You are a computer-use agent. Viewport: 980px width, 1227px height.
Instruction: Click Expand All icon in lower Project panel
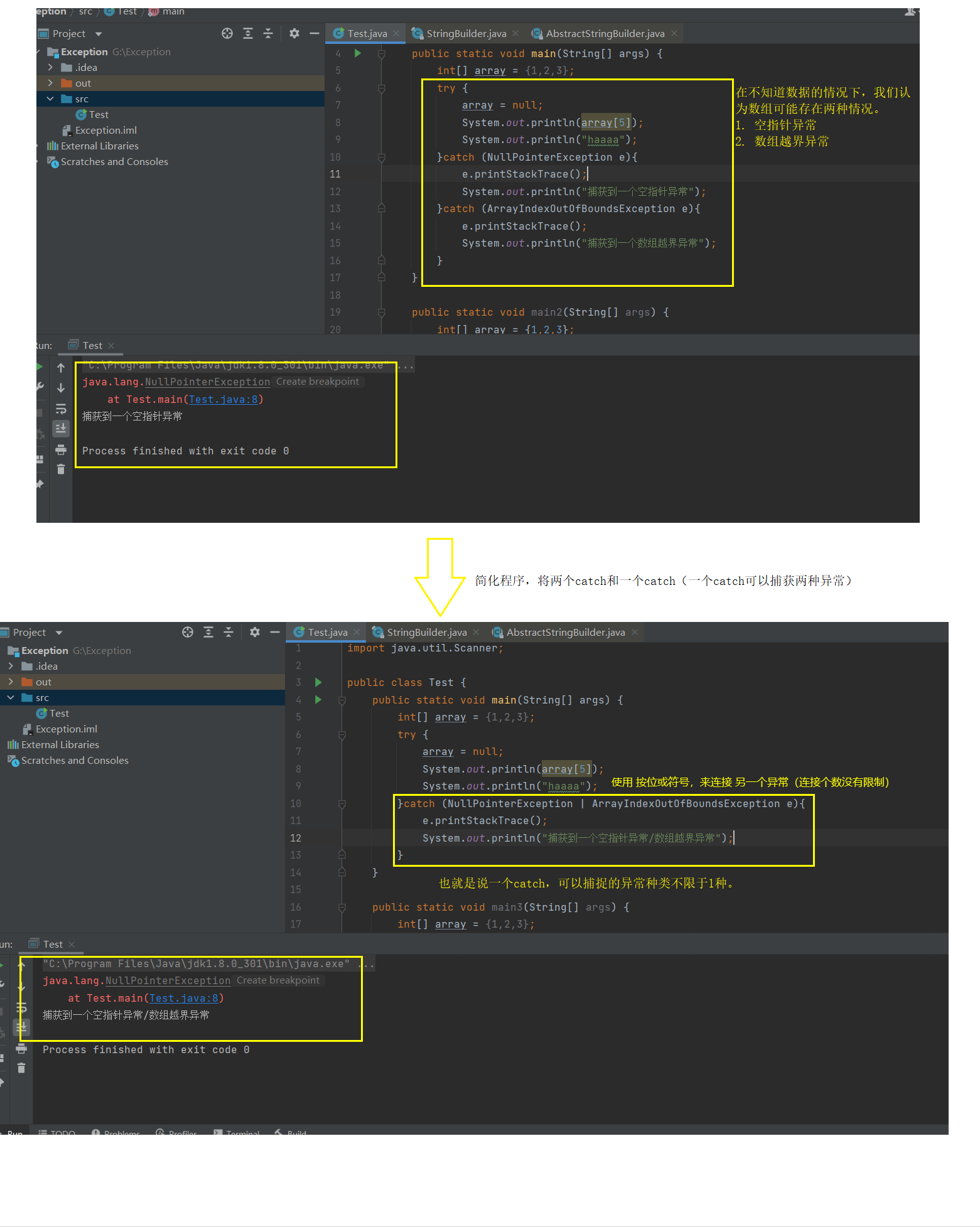click(208, 632)
